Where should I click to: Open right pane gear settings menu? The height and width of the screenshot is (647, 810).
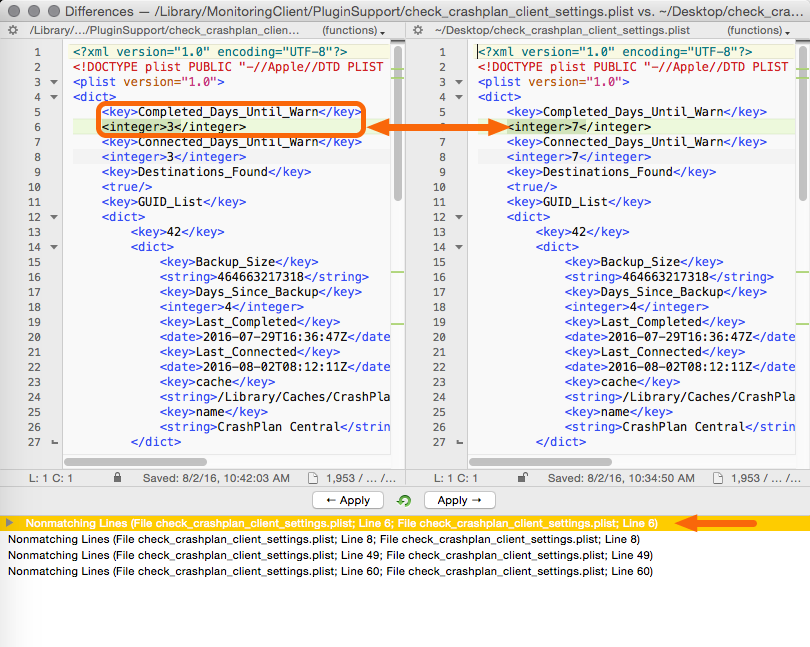click(418, 30)
